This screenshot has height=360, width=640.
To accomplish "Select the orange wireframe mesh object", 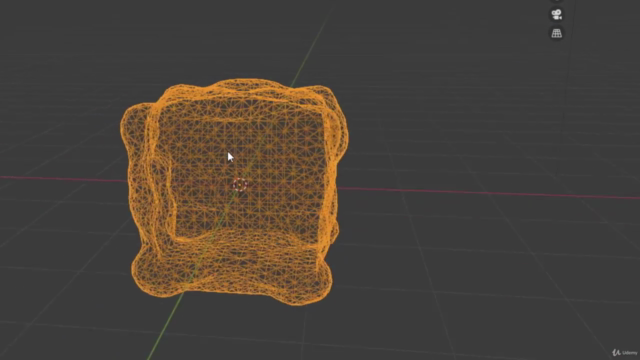I will (234, 192).
